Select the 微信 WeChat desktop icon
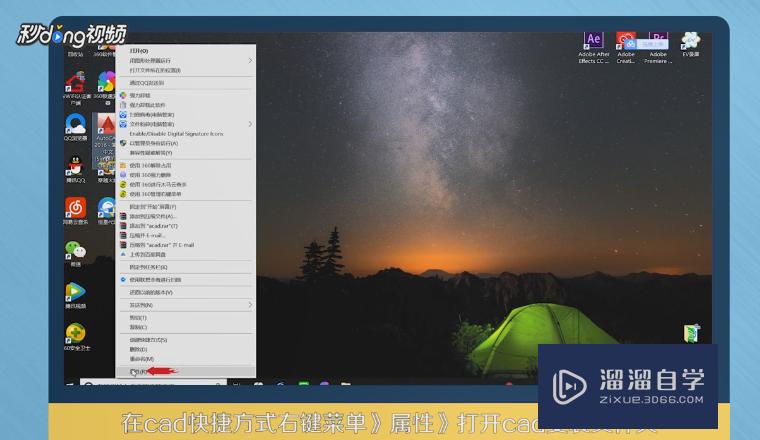 [x=76, y=253]
